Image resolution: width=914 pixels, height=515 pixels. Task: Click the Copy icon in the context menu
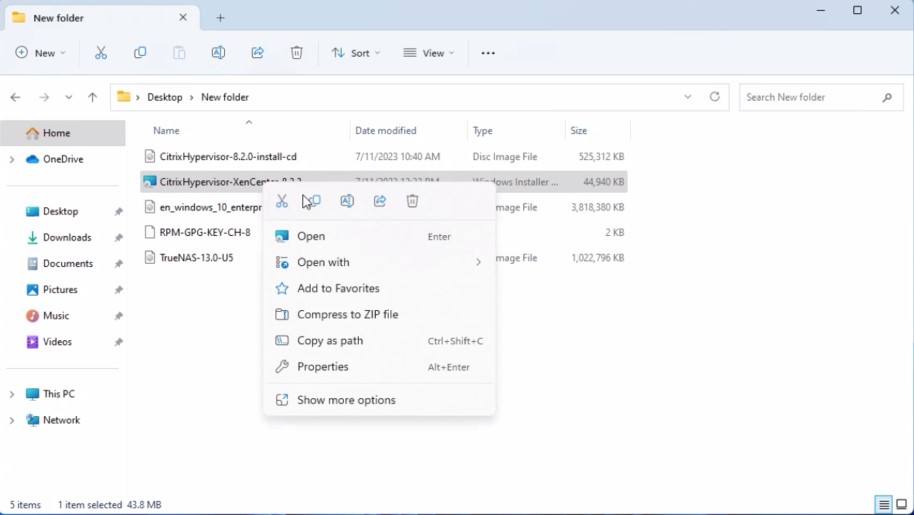click(315, 201)
